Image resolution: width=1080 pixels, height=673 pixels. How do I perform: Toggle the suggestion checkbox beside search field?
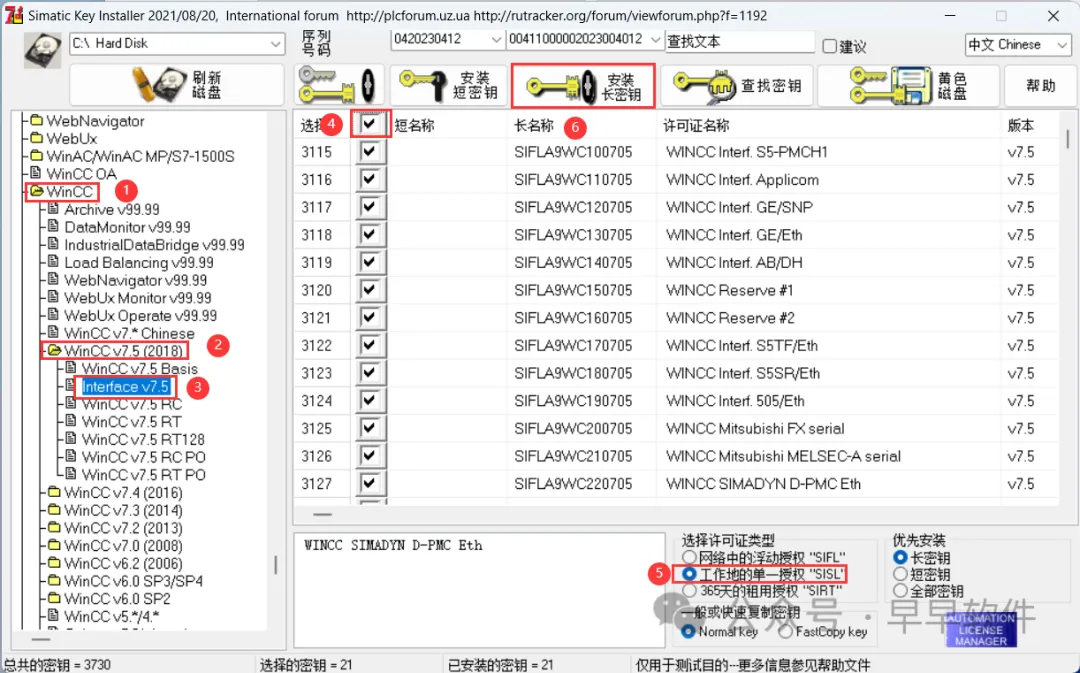point(830,46)
